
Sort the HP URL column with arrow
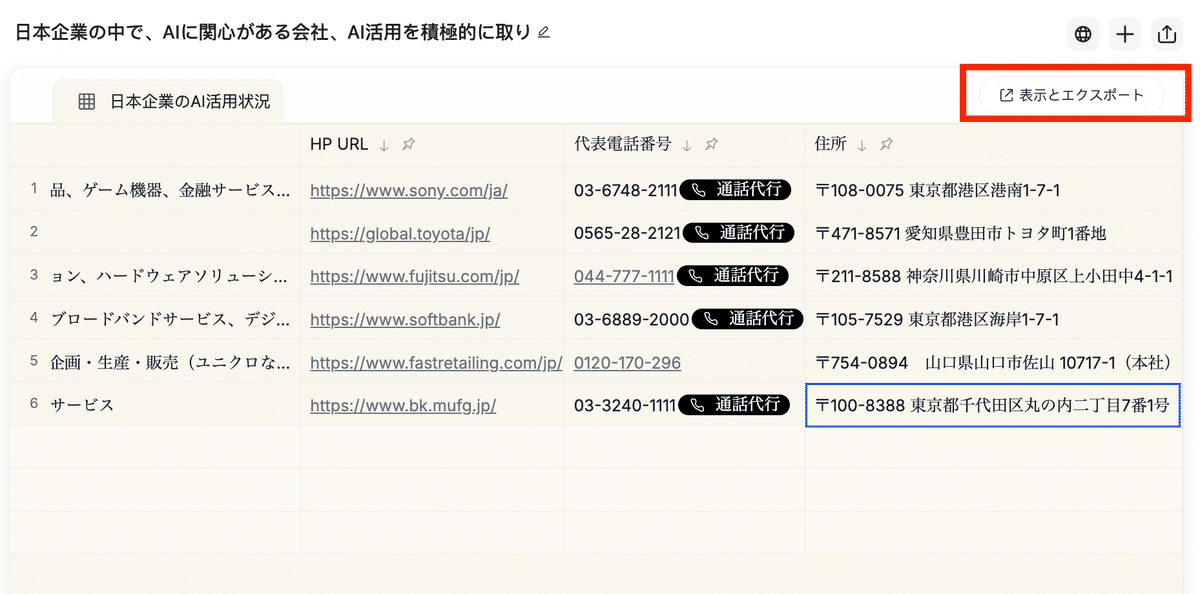click(384, 145)
